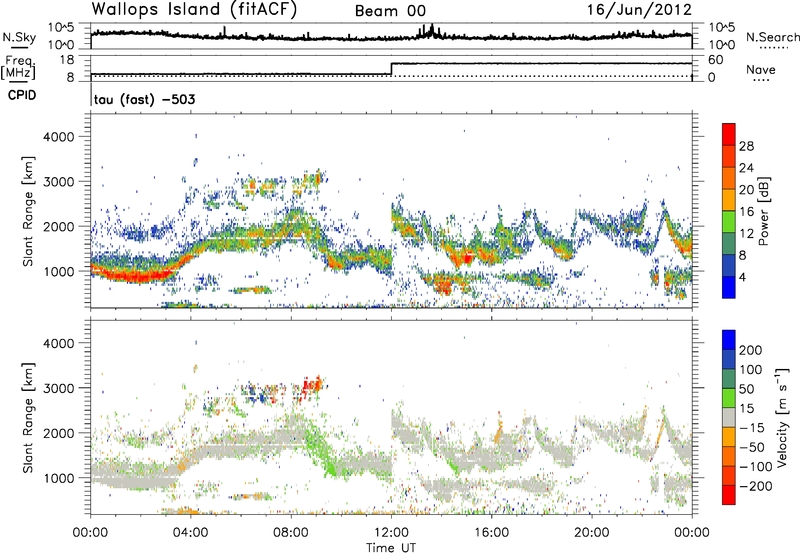This screenshot has height=554, width=800.
Task: Click the 'N.Sky' legend label
Action: pos(19,37)
